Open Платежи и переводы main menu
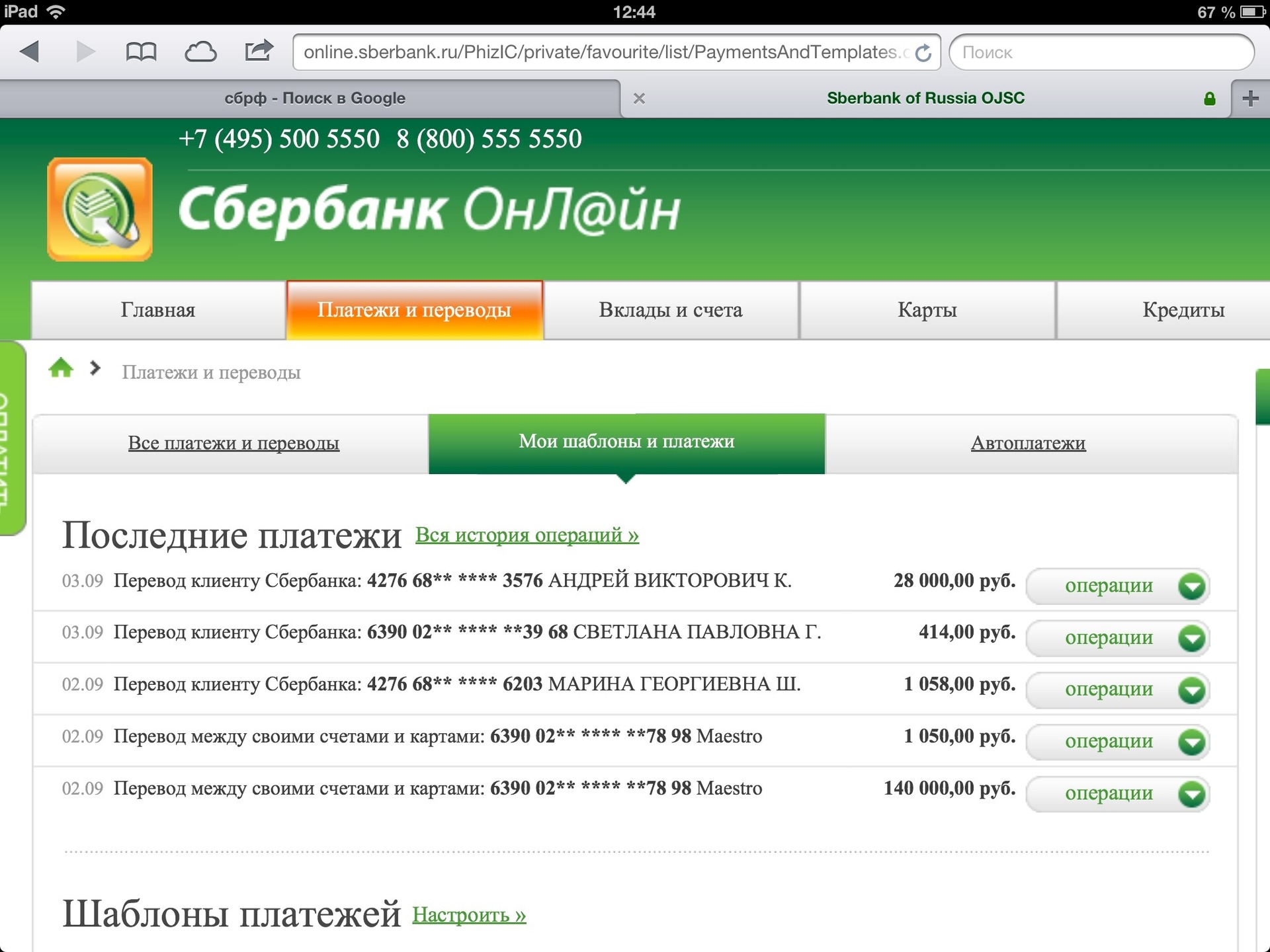 tap(415, 310)
